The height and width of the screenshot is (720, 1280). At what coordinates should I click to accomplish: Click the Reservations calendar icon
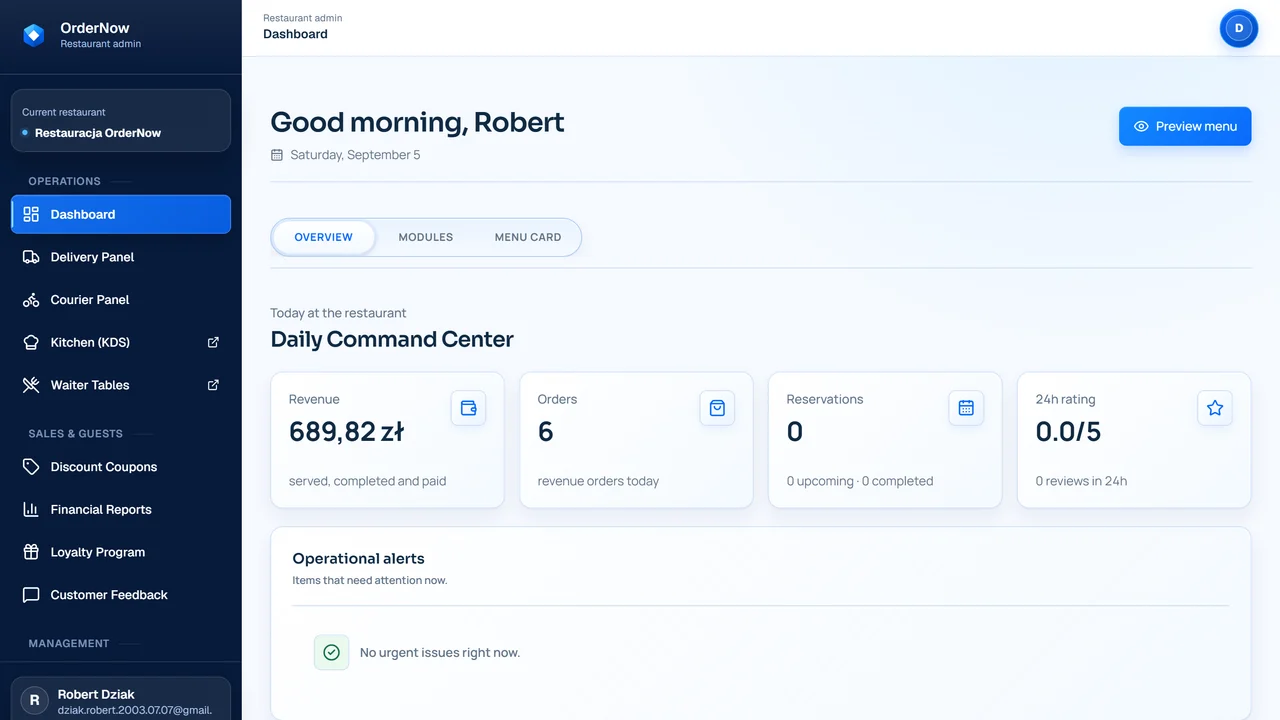[966, 408]
